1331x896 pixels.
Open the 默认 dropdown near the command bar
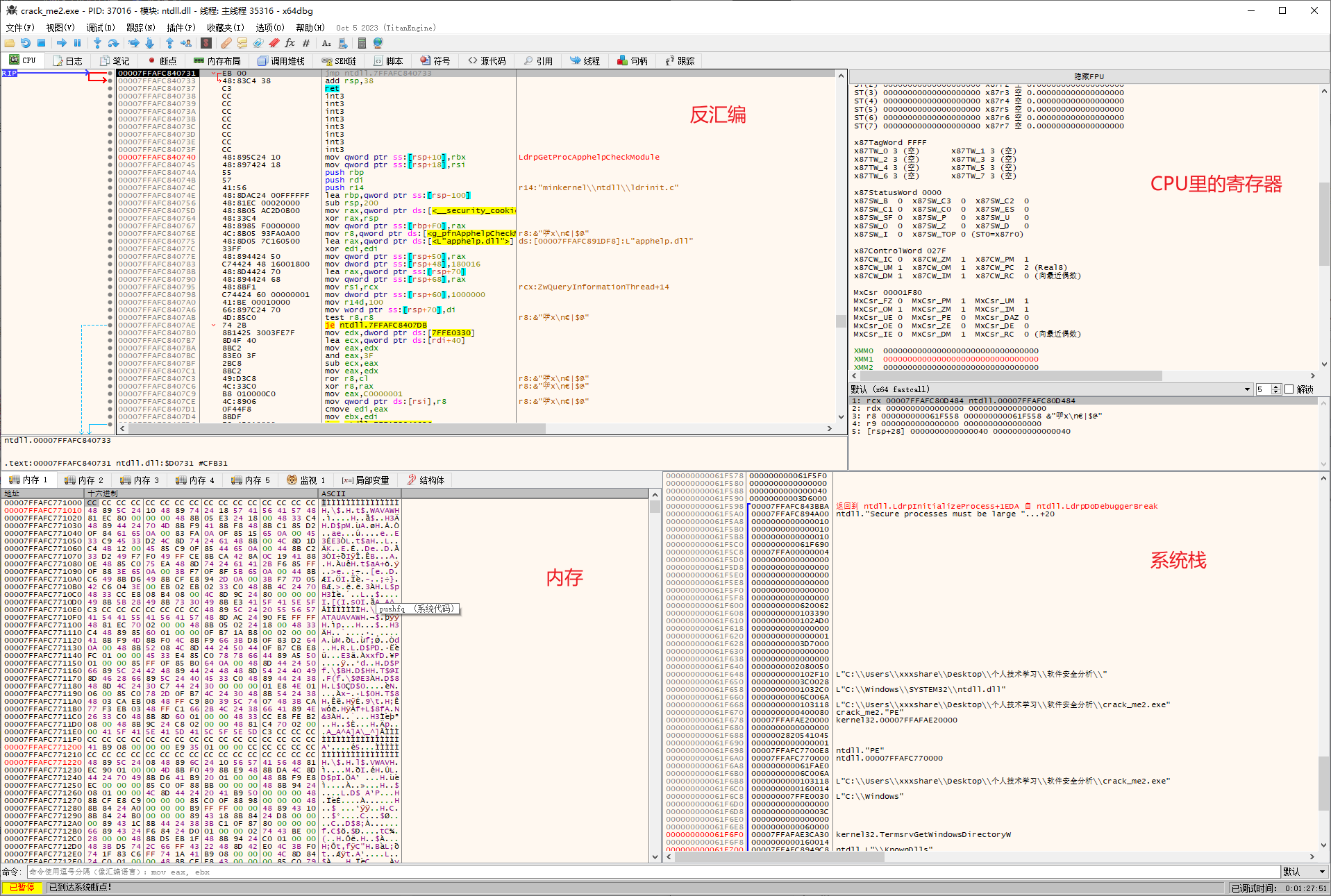(x=1304, y=871)
